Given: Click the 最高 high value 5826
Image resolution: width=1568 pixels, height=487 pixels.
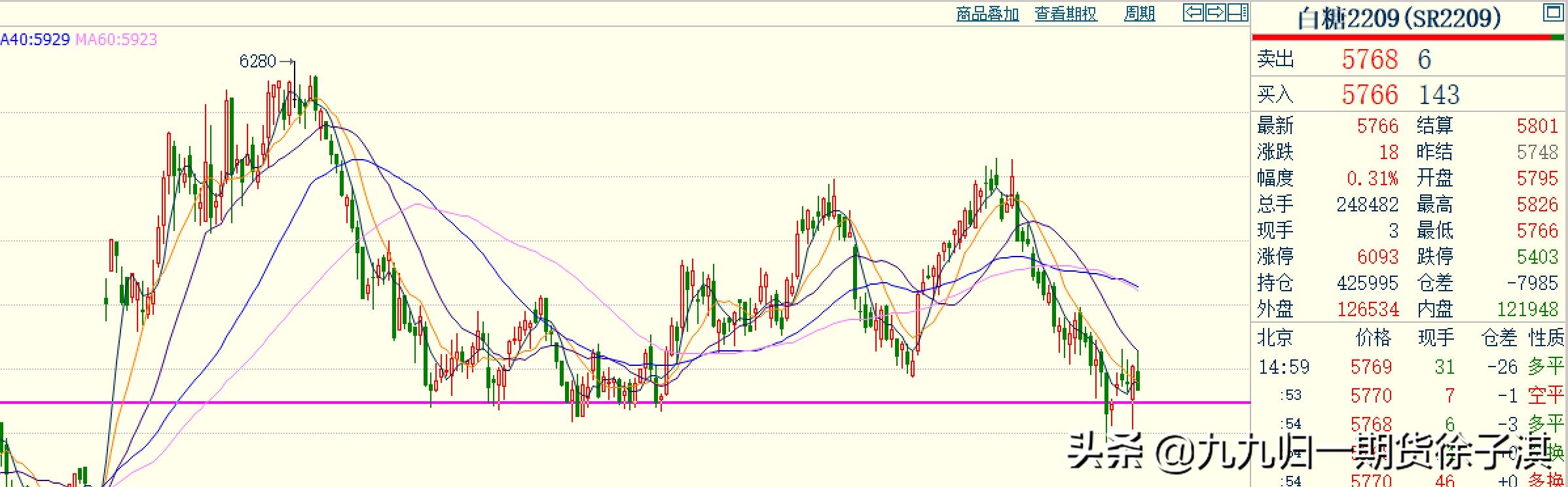Looking at the screenshot, I should coord(1537,204).
